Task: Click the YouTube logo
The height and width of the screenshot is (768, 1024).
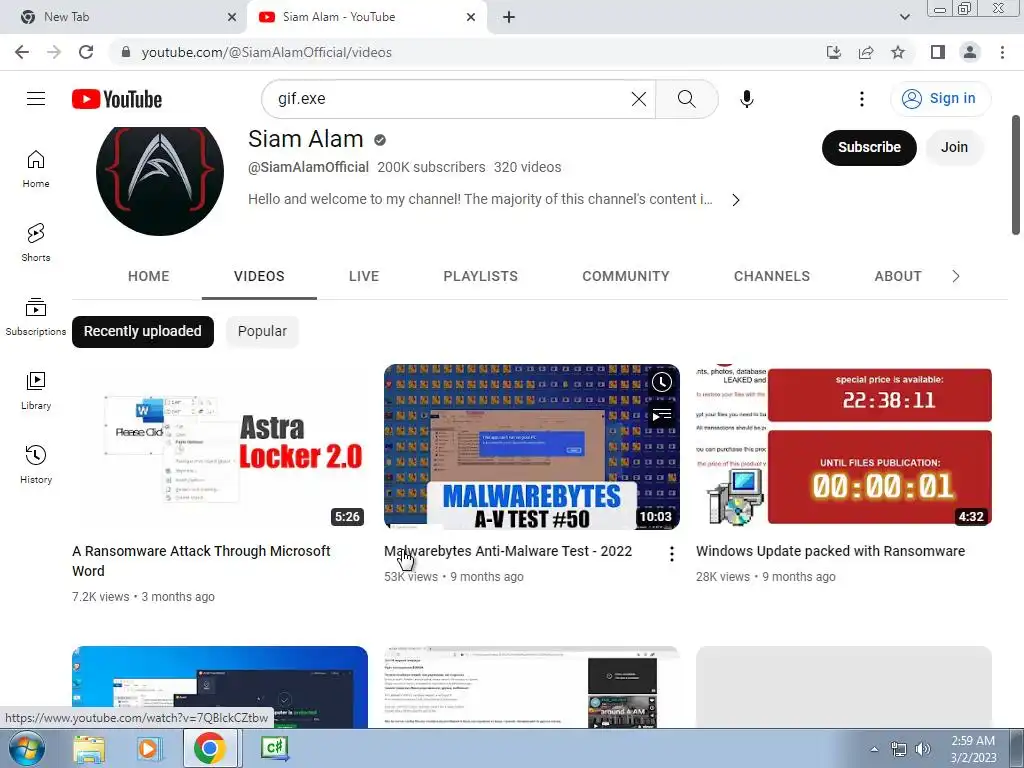Action: [x=117, y=99]
